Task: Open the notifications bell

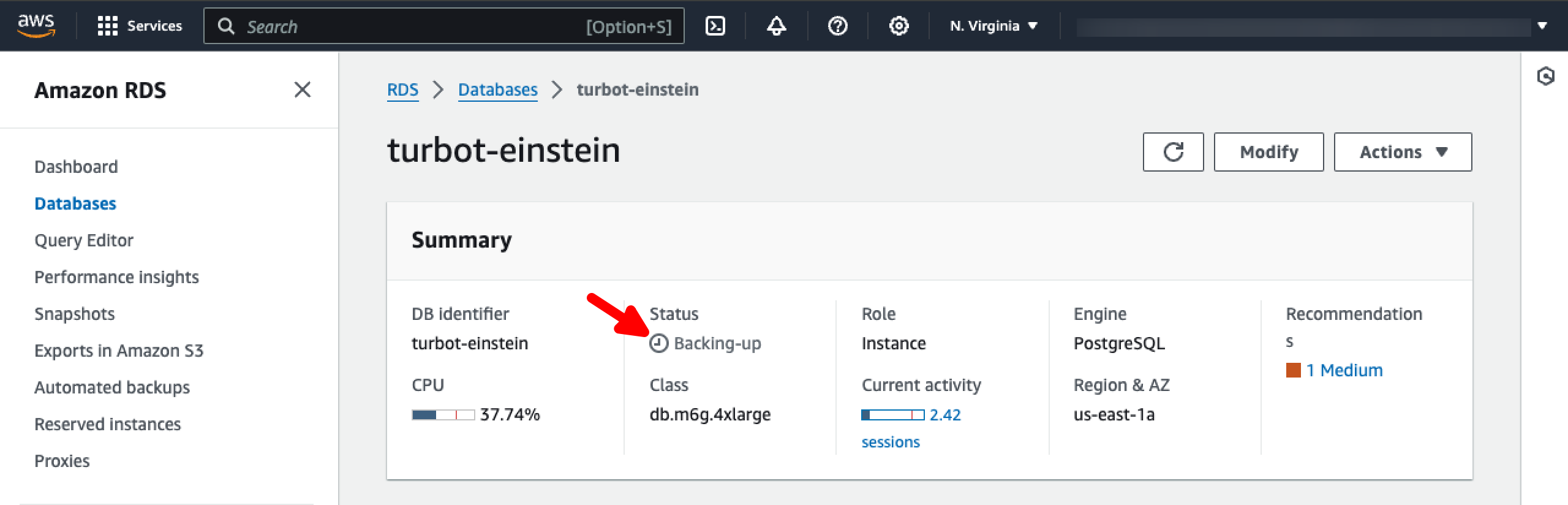Action: 777,26
